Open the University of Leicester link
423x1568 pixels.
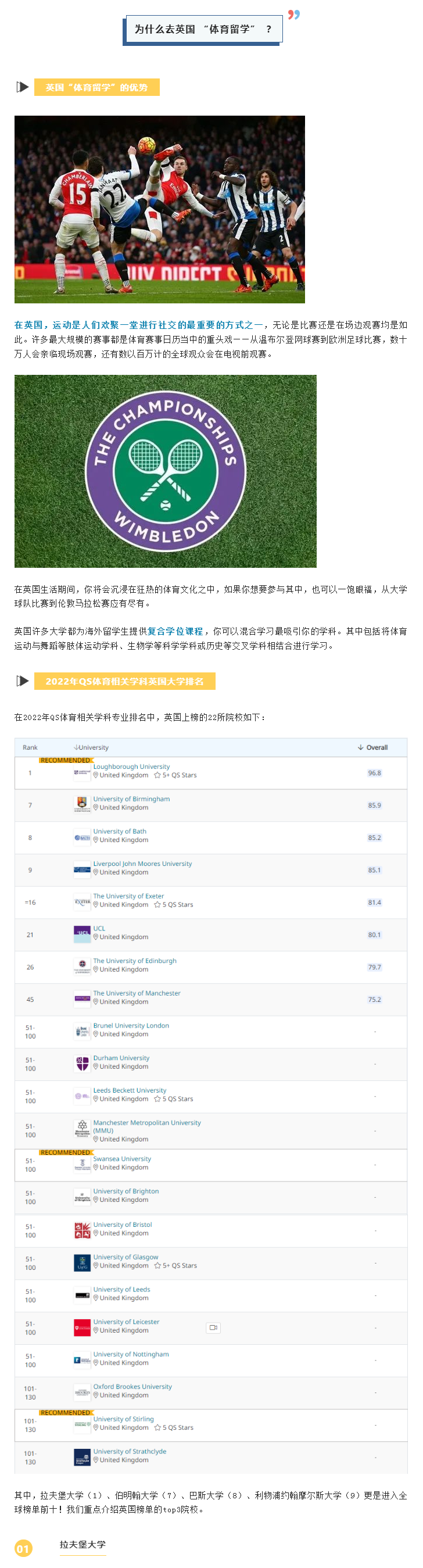click(127, 1321)
